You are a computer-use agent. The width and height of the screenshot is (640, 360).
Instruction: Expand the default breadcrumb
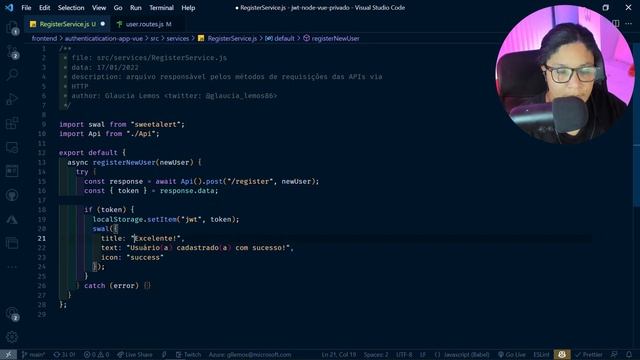coord(284,38)
